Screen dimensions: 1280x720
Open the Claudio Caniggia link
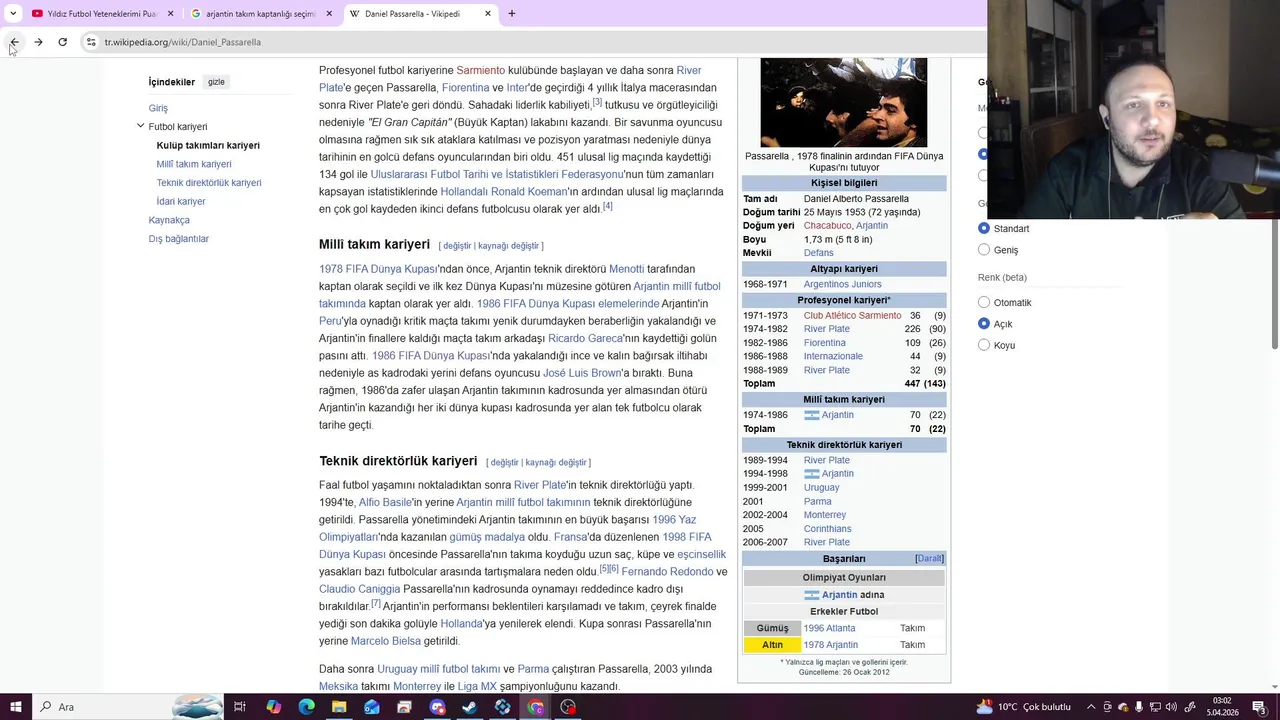tap(359, 589)
